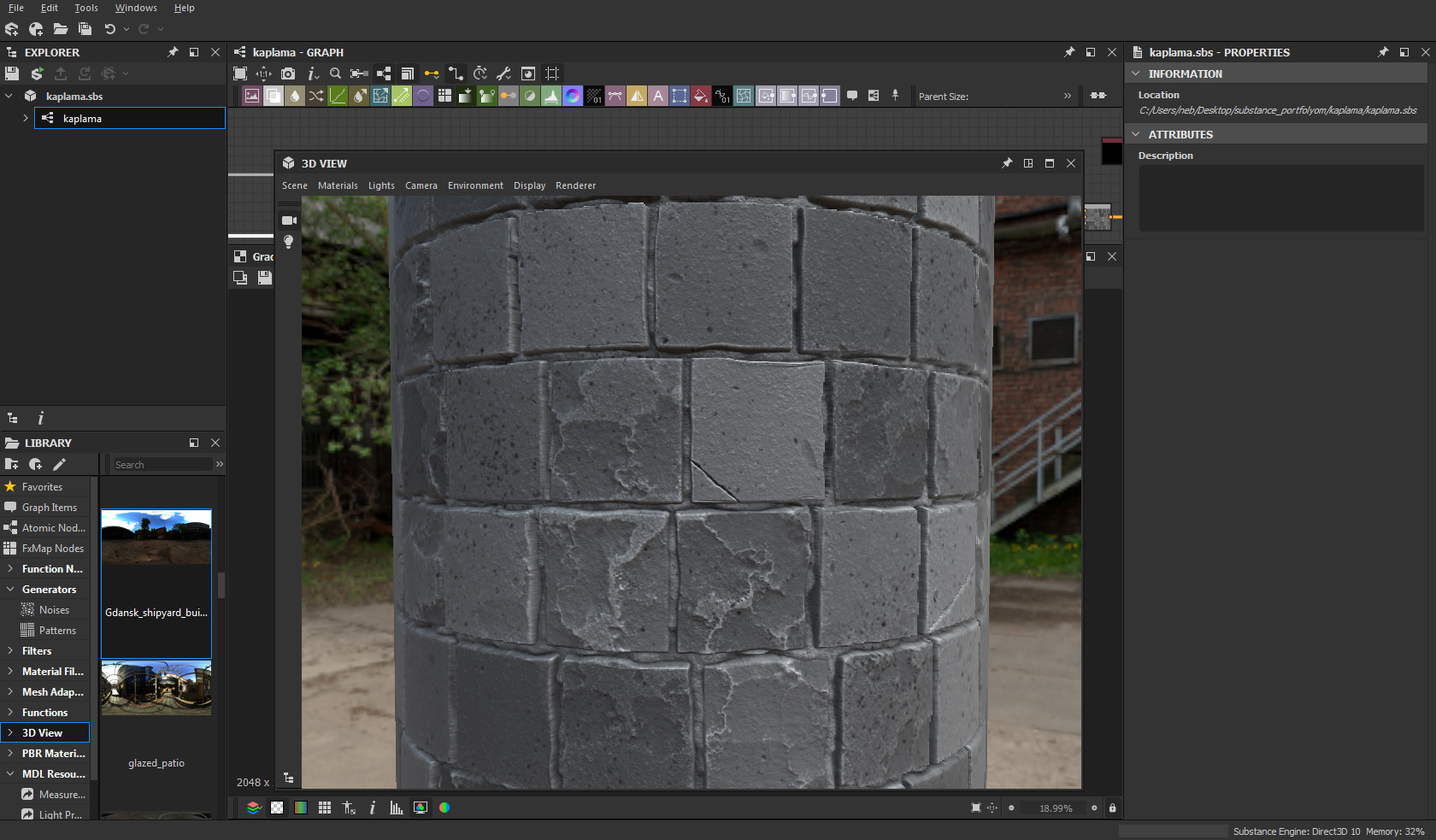
Task: Expand the kaplama graph in Explorer
Action: coord(24,118)
